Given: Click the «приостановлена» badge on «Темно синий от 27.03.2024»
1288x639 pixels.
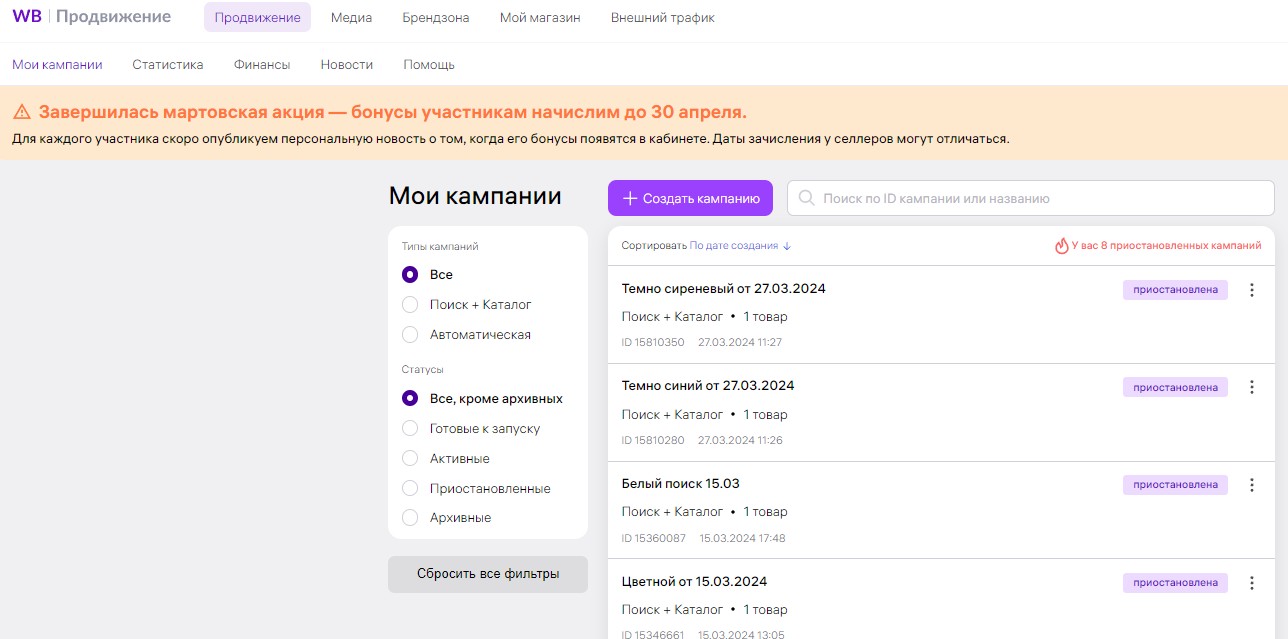Looking at the screenshot, I should (x=1176, y=387).
